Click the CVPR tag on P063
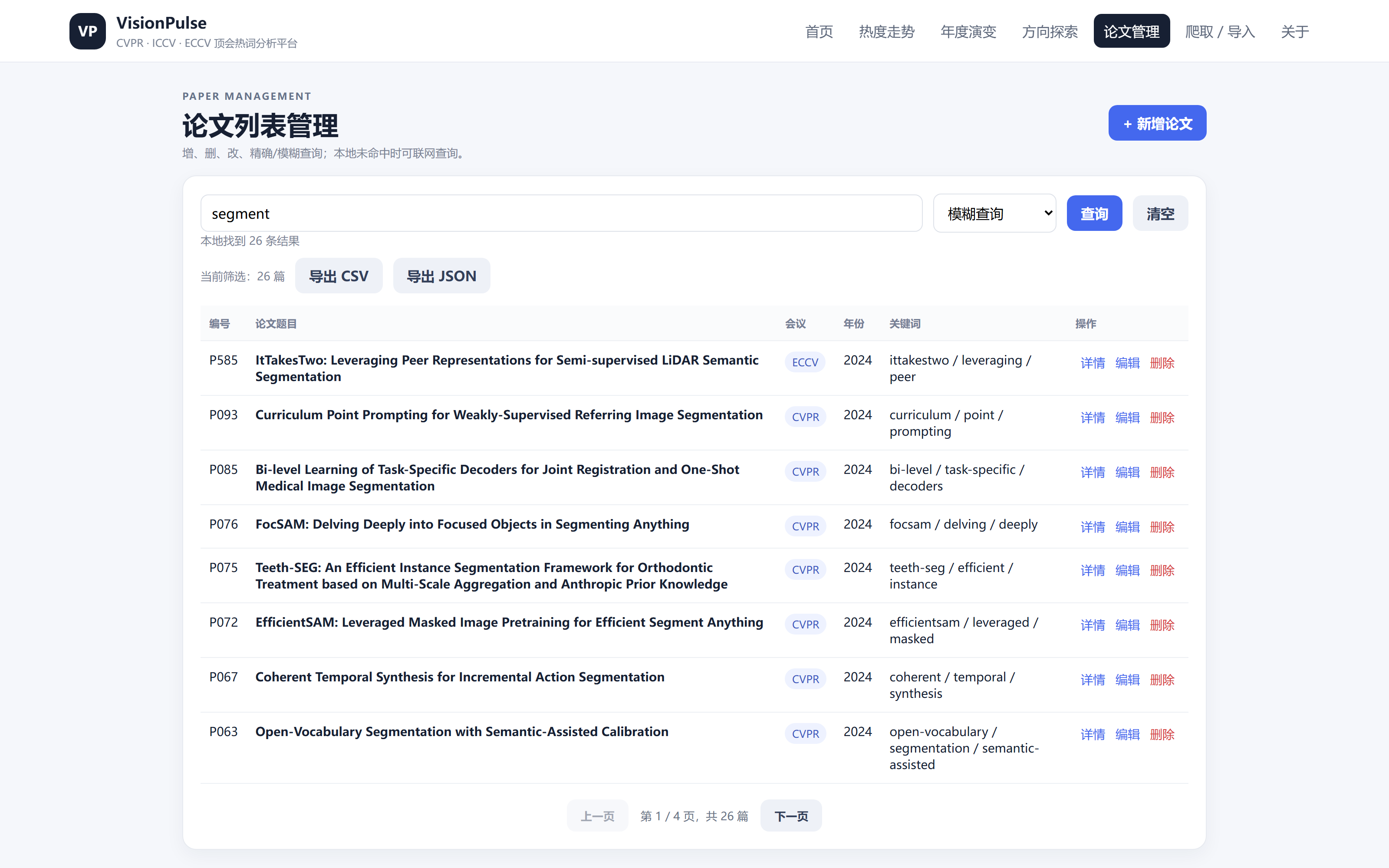Image resolution: width=1389 pixels, height=868 pixels. pos(805,733)
